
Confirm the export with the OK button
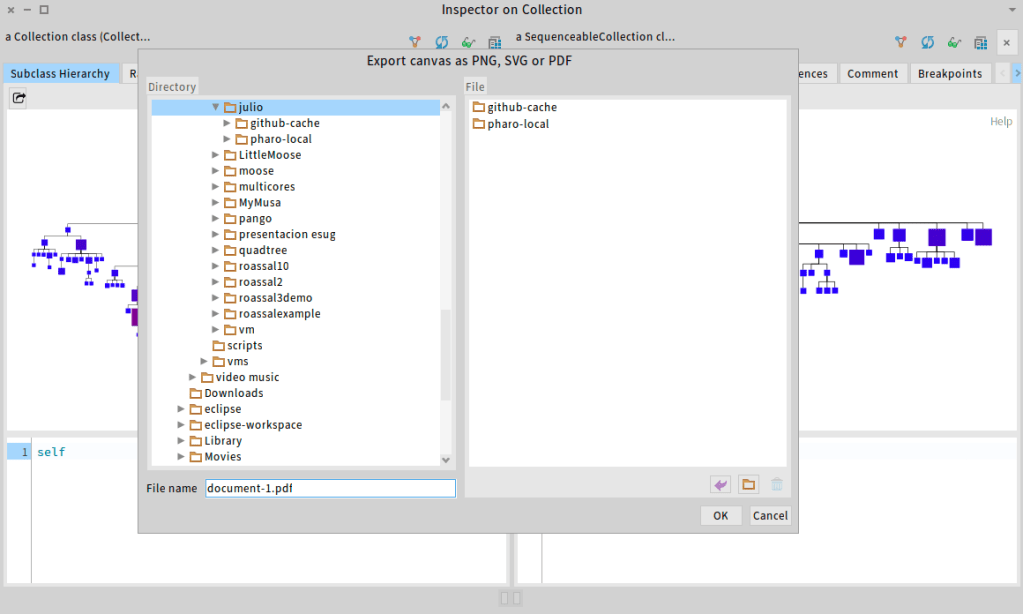click(x=720, y=516)
